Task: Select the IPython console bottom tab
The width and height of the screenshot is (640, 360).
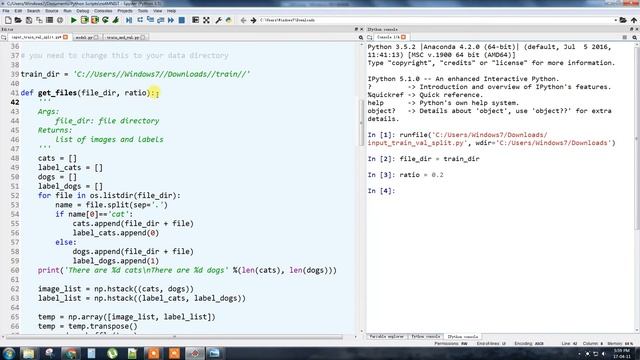Action: click(x=462, y=337)
